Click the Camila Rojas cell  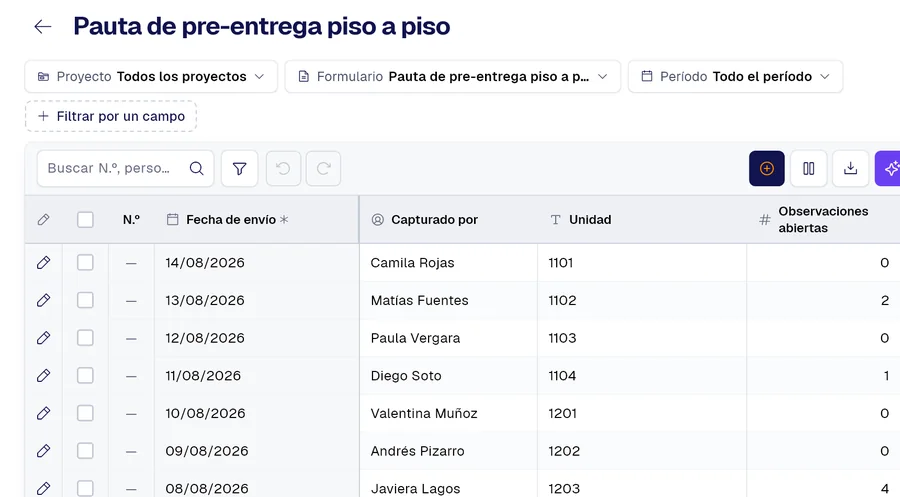(x=448, y=263)
